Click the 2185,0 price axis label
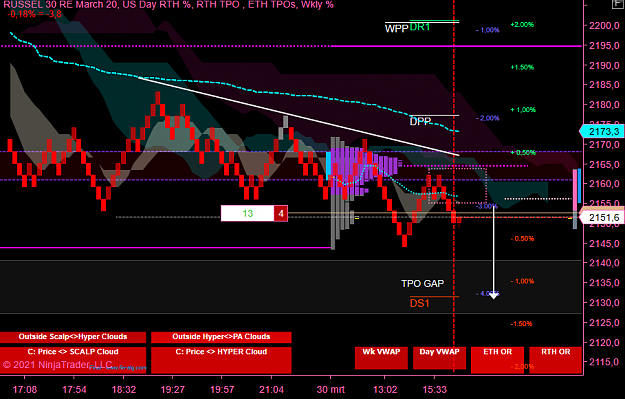The width and height of the screenshot is (625, 399). tap(604, 85)
